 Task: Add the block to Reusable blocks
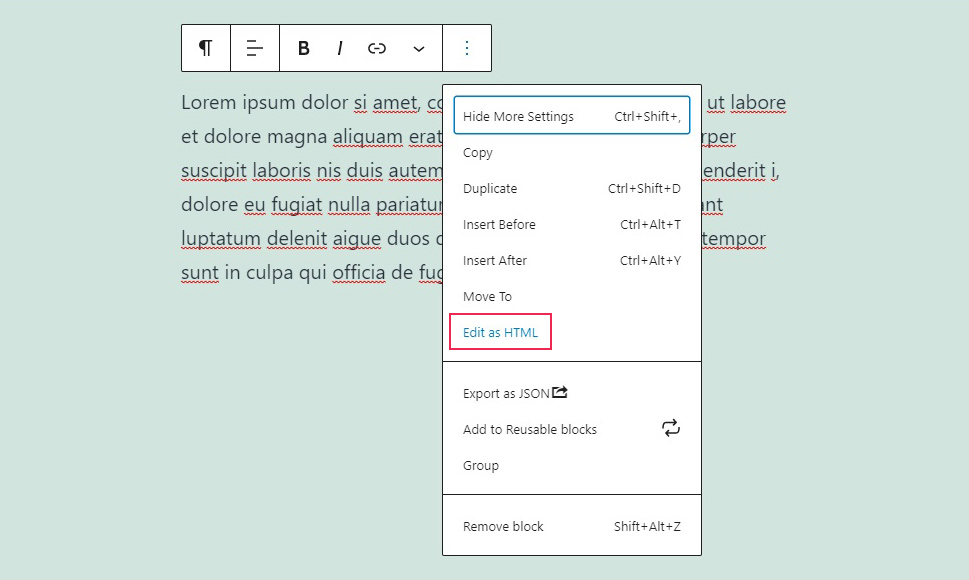pos(529,428)
